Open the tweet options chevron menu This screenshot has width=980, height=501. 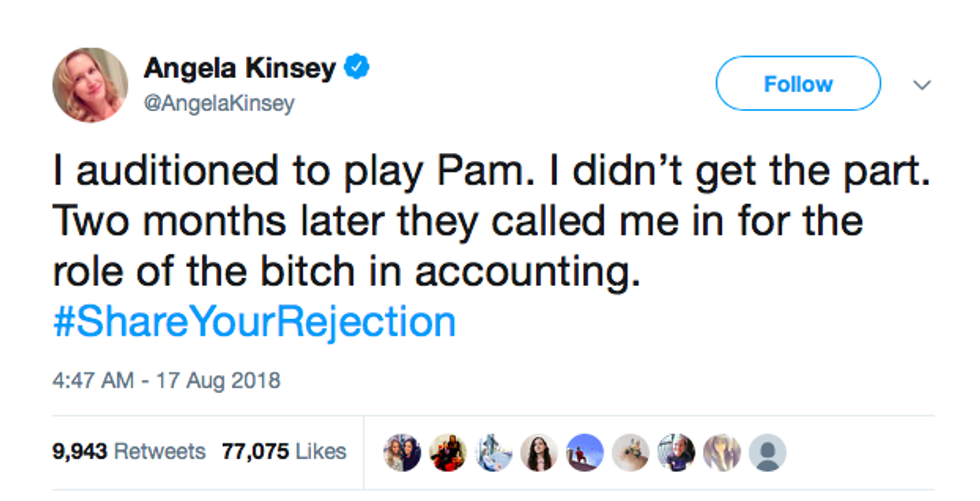pos(922,85)
